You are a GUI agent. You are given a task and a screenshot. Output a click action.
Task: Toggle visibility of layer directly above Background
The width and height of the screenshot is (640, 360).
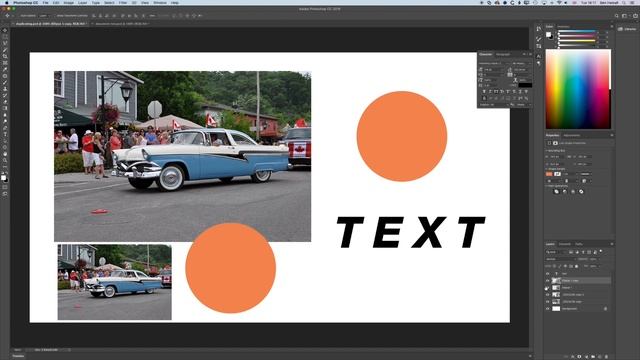click(x=547, y=302)
